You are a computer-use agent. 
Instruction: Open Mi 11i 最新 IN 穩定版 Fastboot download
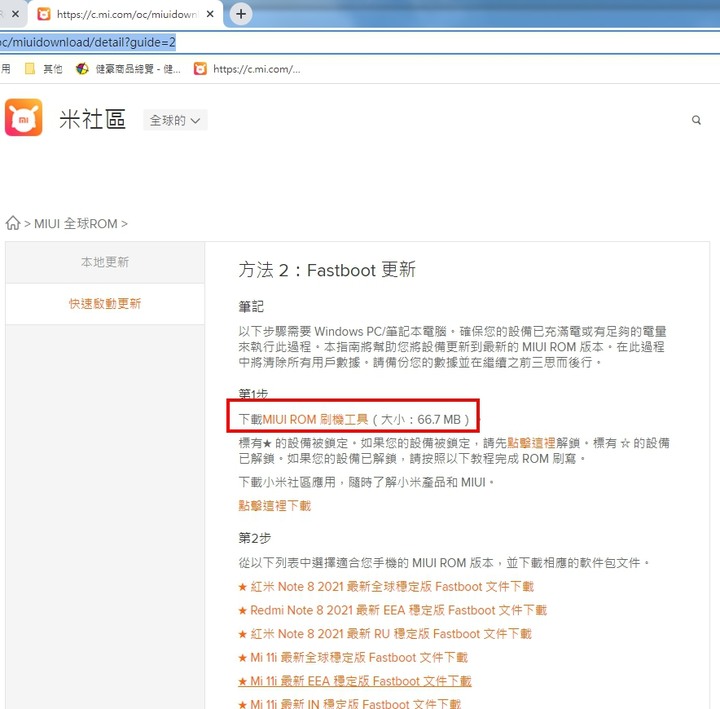coord(349,703)
